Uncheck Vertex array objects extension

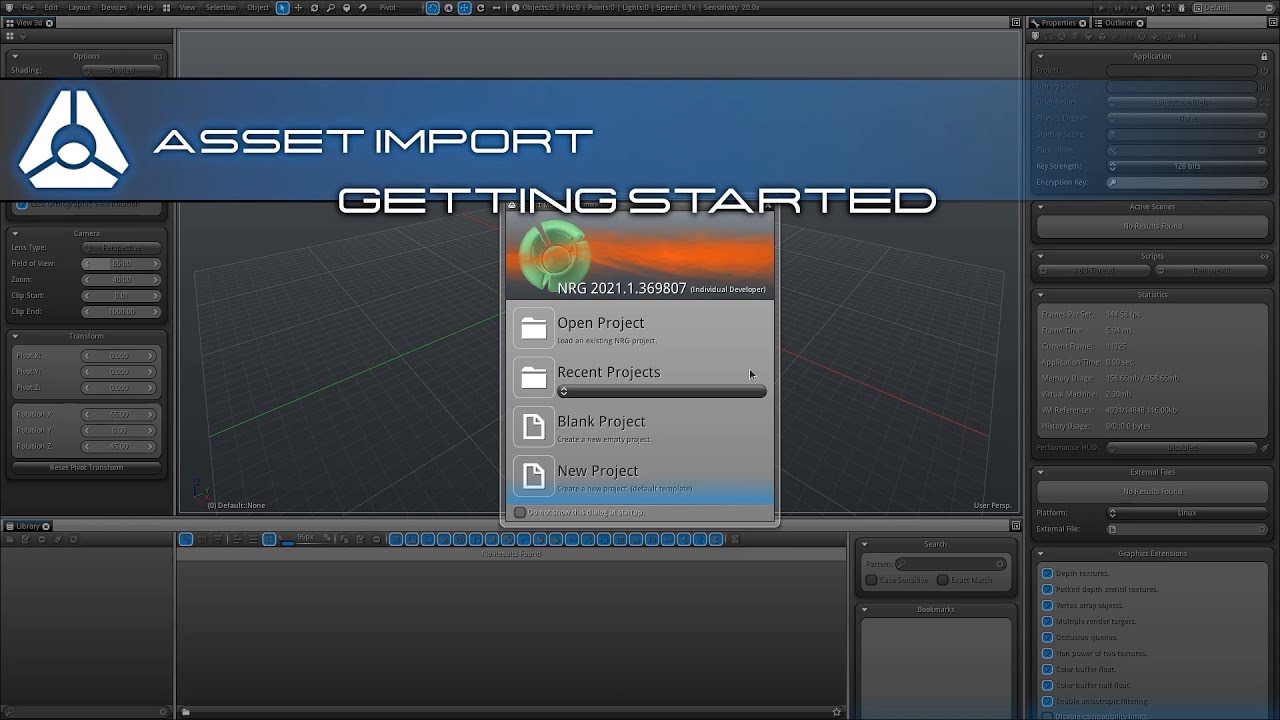[x=1047, y=605]
